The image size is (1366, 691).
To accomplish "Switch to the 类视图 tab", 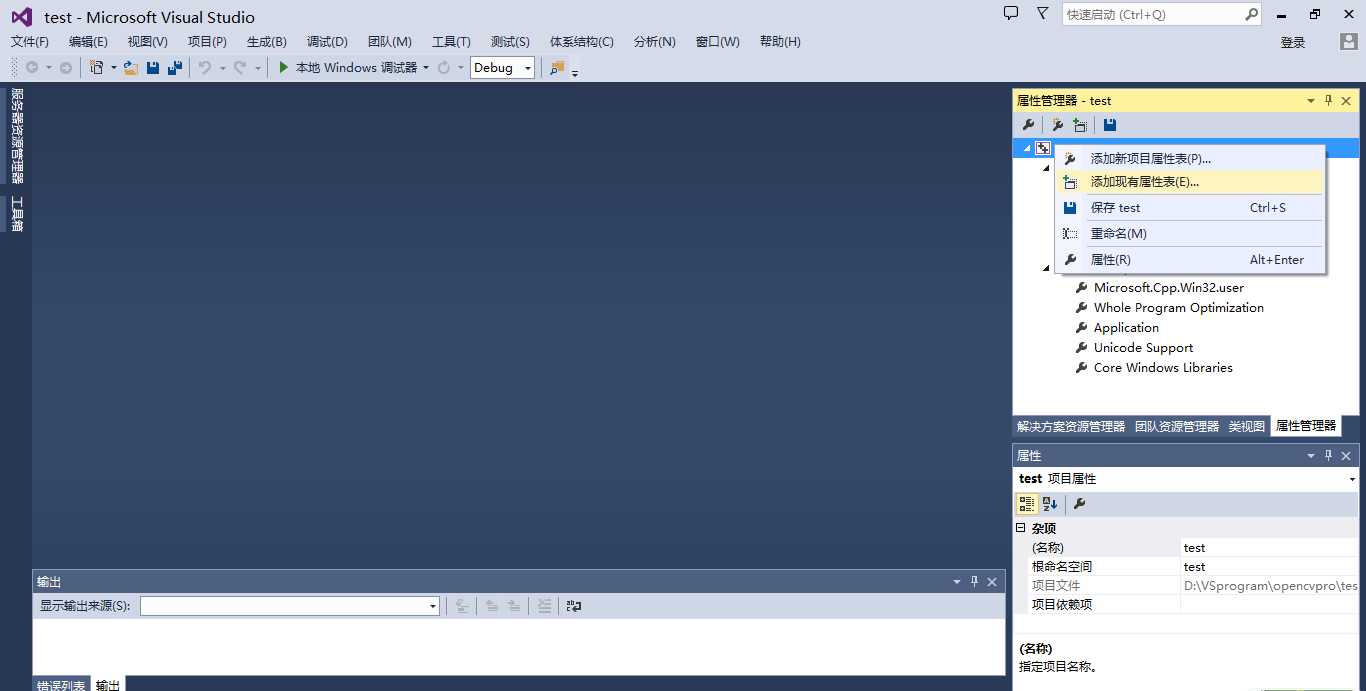I will tap(1247, 426).
